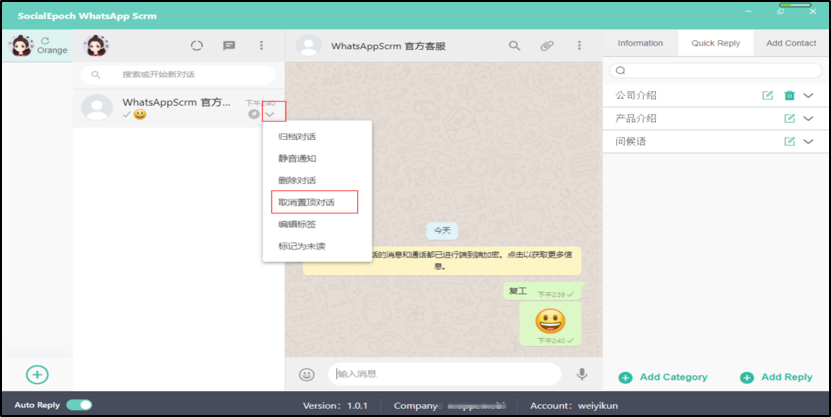Add a new WhatsApp account

pos(37,375)
